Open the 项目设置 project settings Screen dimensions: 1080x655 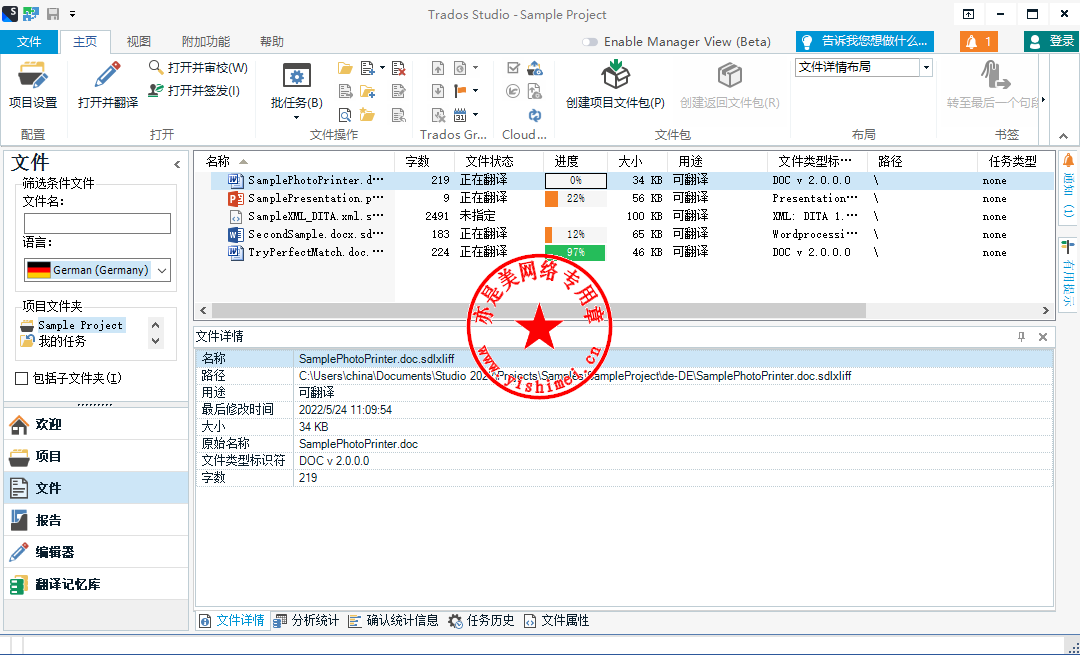(x=32, y=85)
